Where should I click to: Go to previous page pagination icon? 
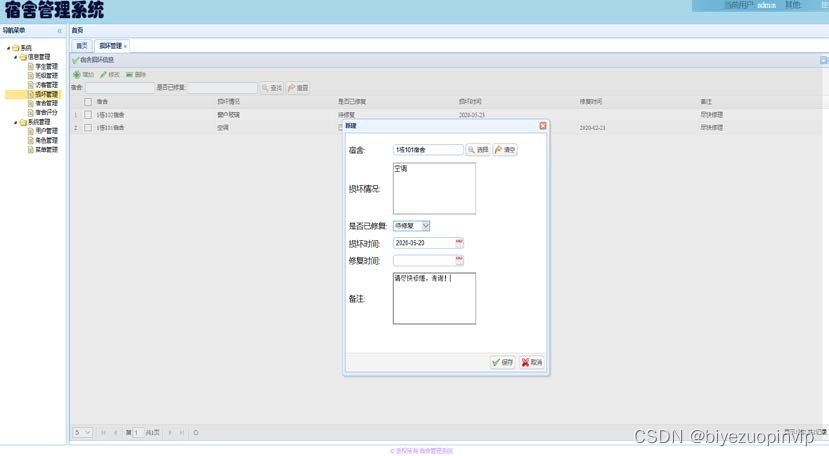coord(115,433)
